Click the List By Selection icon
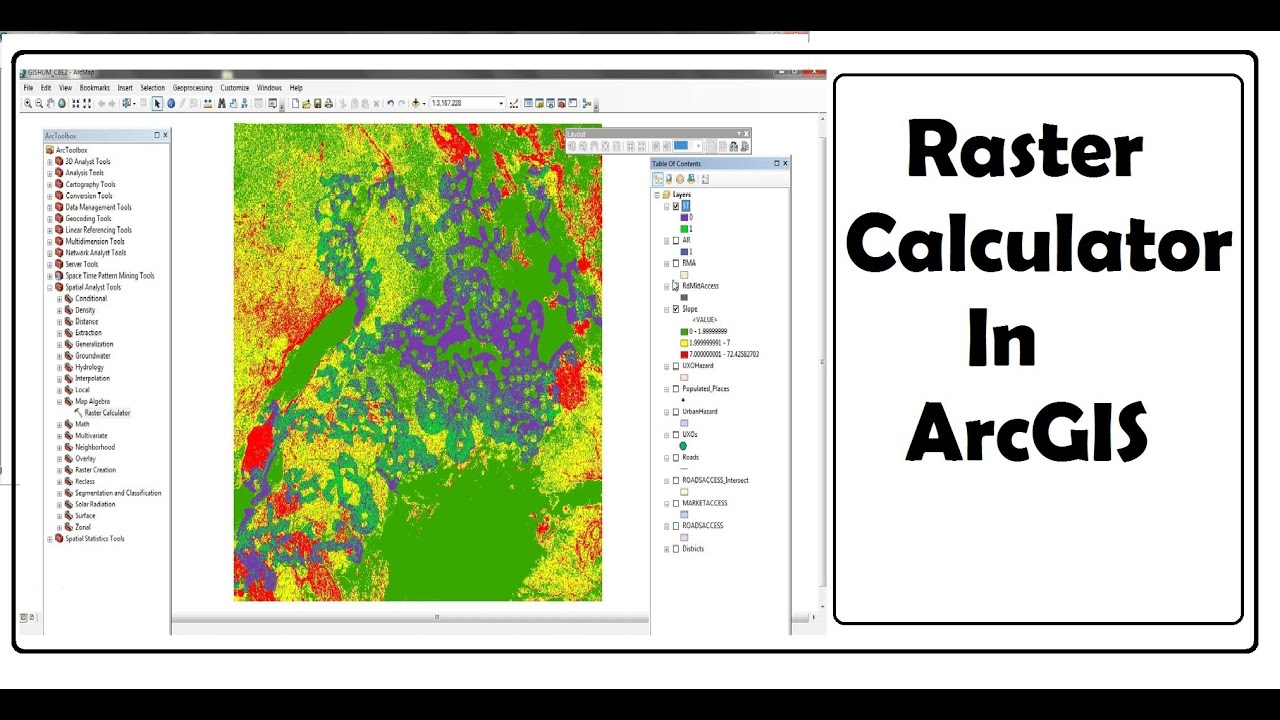This screenshot has height=720, width=1280. coord(691,179)
